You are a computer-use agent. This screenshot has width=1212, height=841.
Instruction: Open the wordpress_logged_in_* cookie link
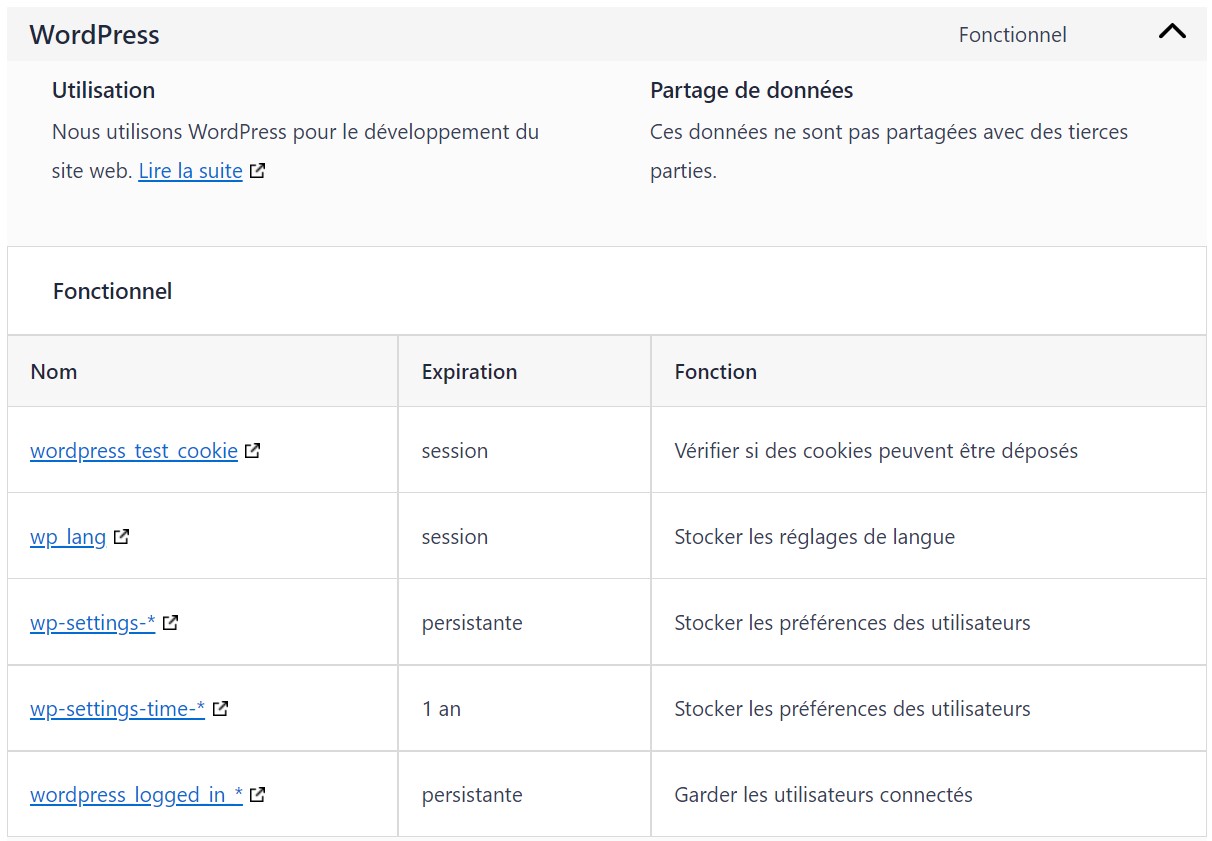(136, 795)
